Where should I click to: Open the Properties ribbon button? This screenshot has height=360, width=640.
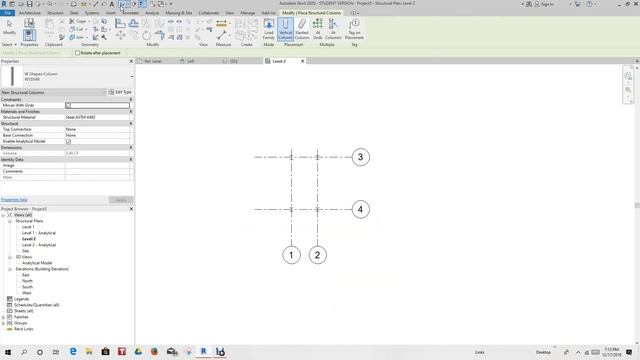click(x=29, y=35)
